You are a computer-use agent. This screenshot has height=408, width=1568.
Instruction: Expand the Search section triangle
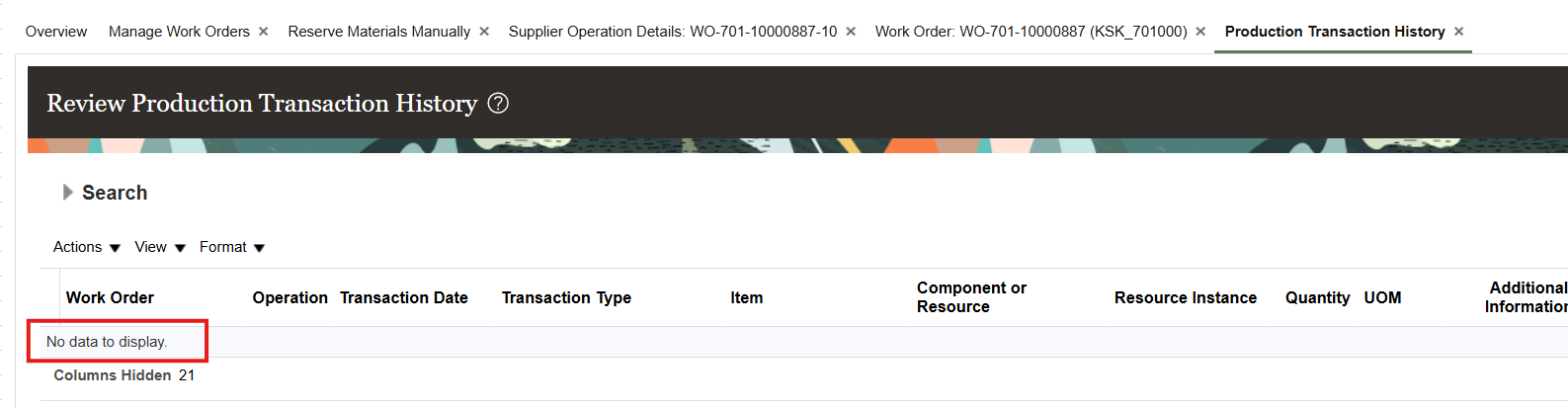click(x=67, y=192)
